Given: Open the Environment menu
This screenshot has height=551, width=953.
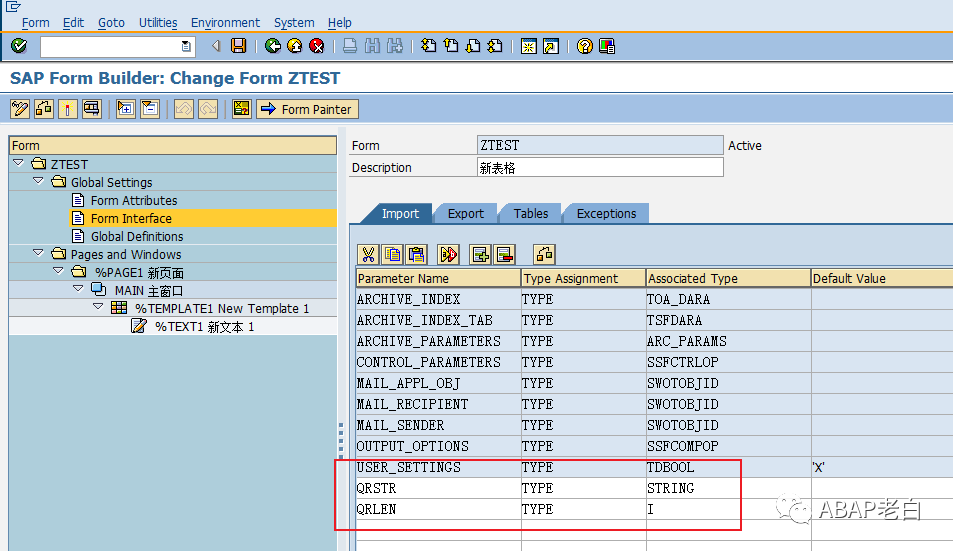Looking at the screenshot, I should (225, 22).
